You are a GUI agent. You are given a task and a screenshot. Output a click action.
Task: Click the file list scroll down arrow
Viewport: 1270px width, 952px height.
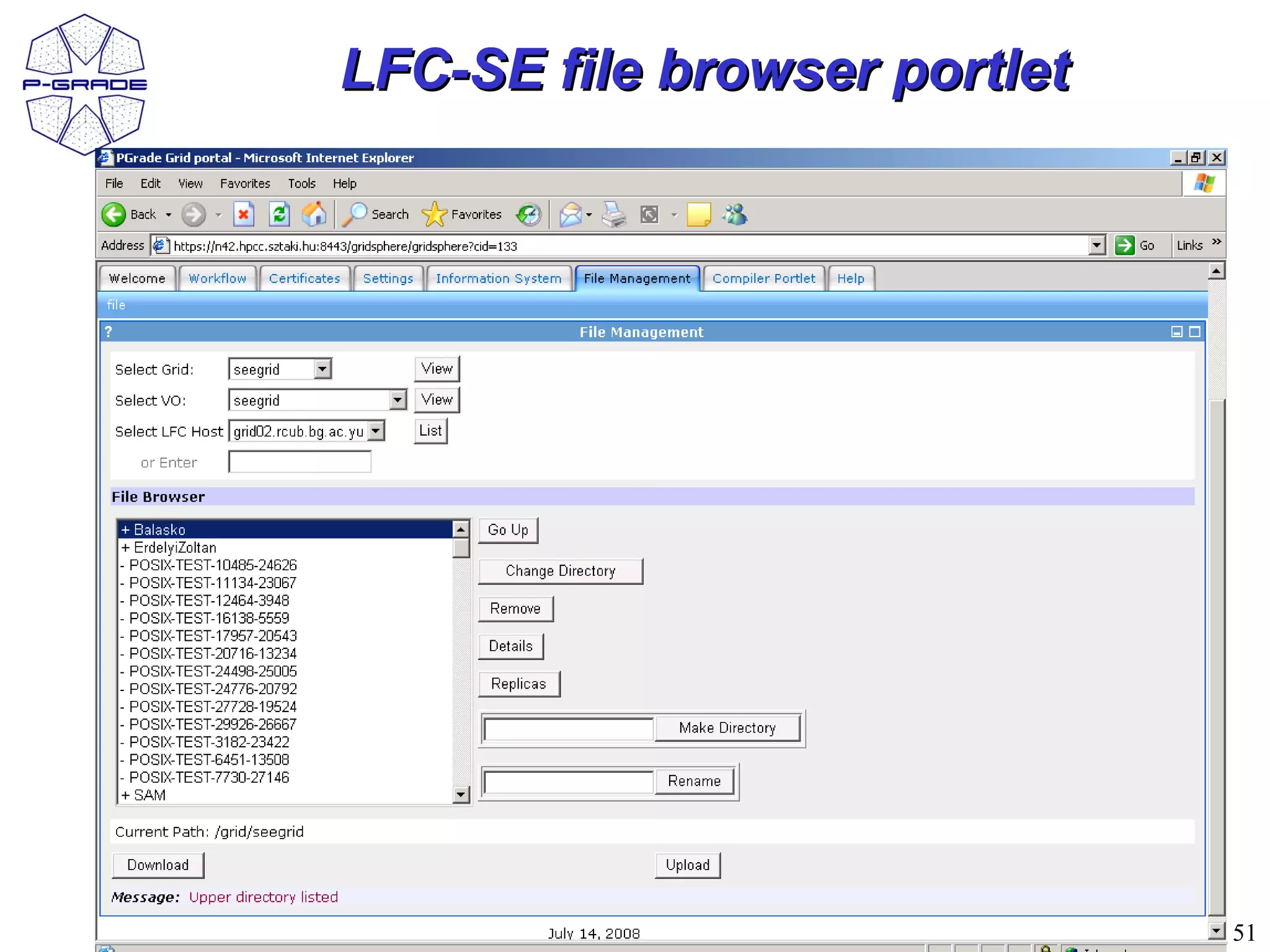(x=461, y=795)
